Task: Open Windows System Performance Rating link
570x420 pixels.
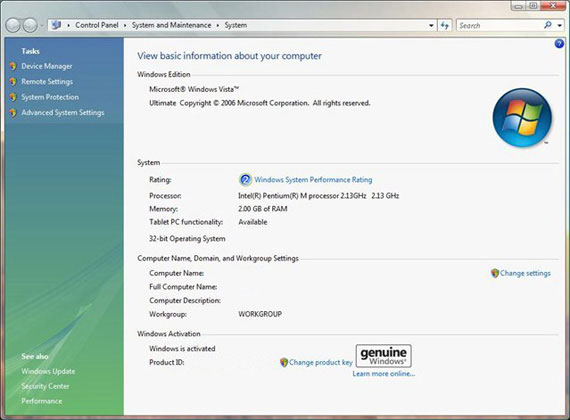Action: coord(313,180)
